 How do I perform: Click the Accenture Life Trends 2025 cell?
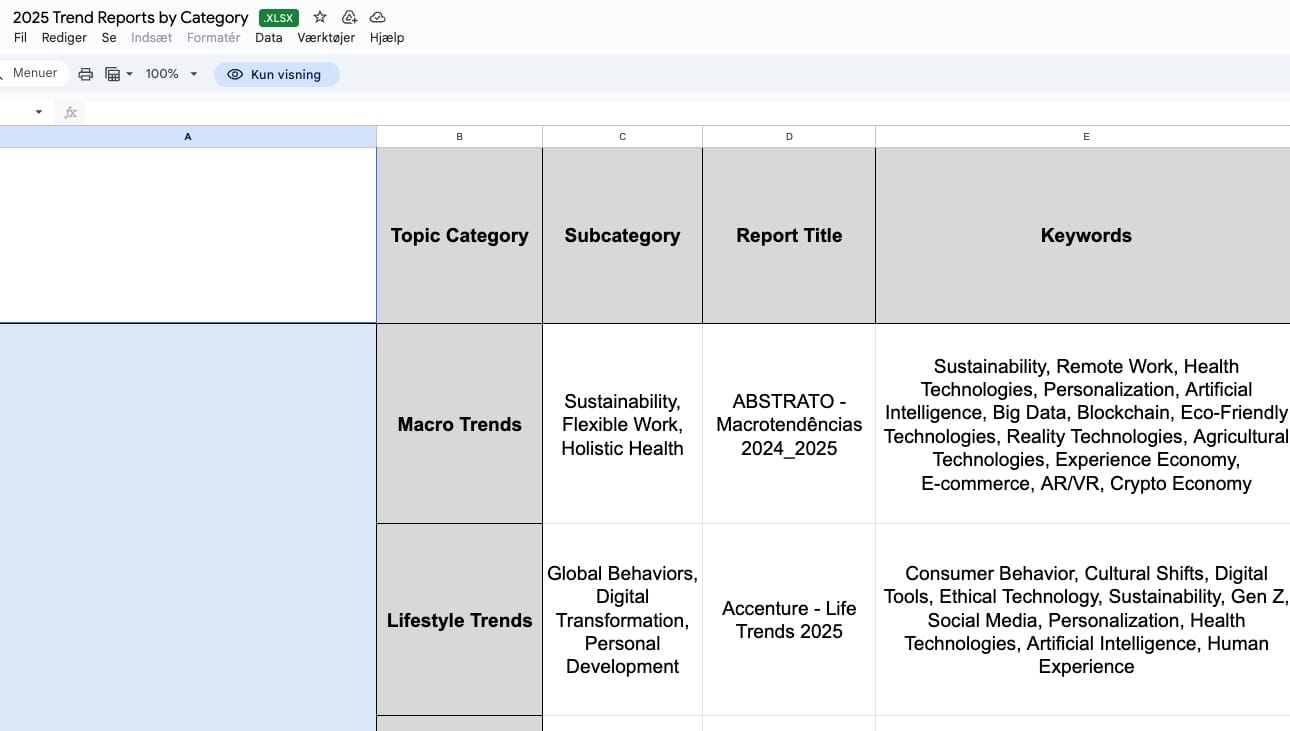789,620
